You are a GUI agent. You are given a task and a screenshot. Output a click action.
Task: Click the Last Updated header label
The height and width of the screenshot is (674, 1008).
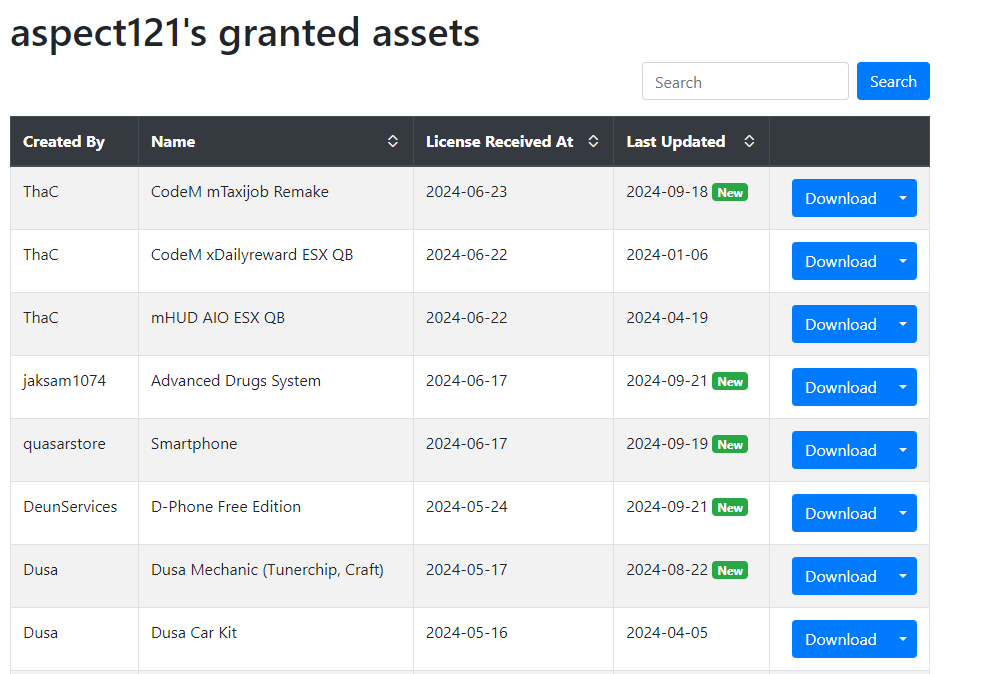[676, 141]
